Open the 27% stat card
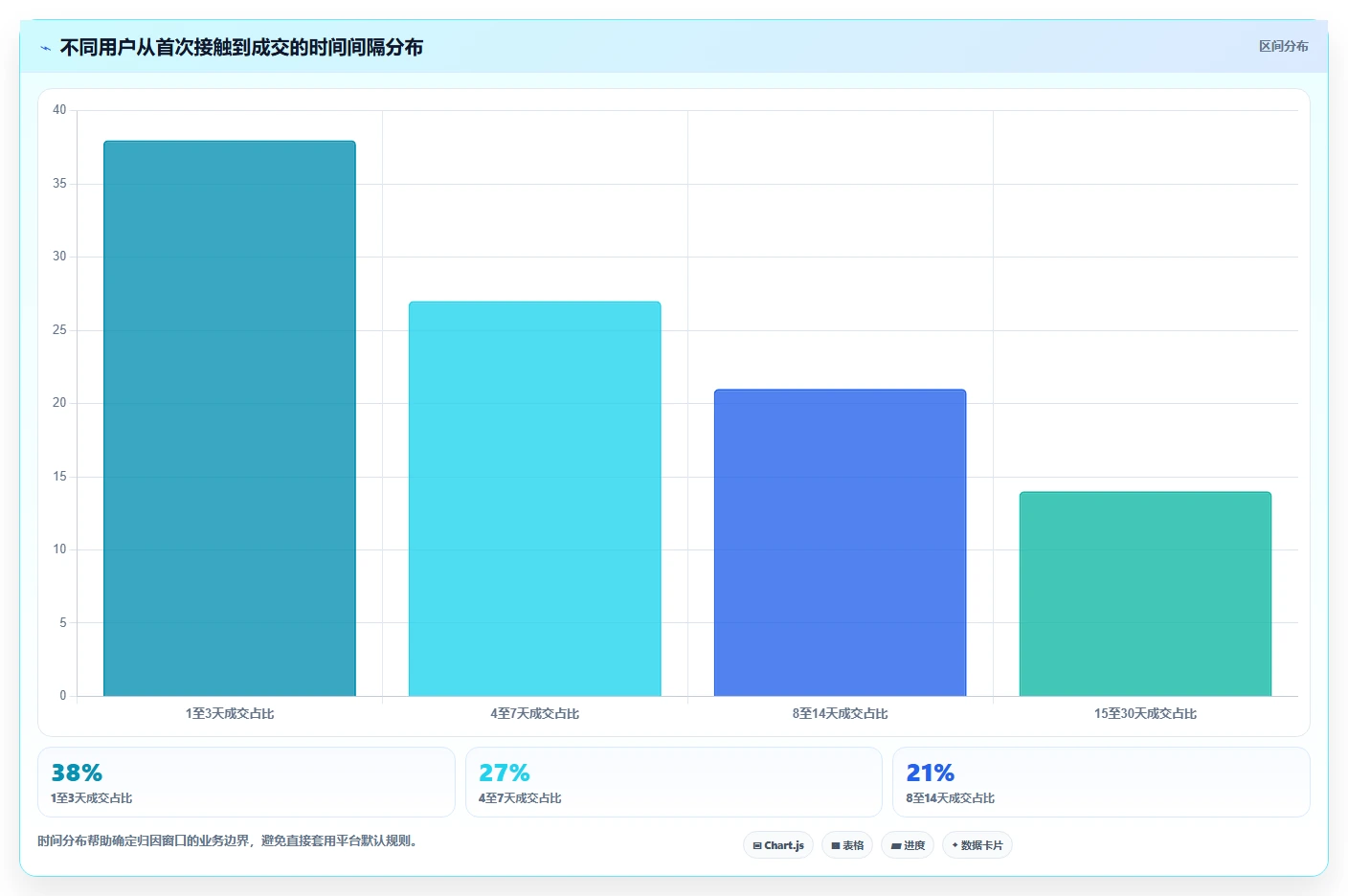Screen dimensions: 1348x896 pyautogui.click(x=674, y=782)
